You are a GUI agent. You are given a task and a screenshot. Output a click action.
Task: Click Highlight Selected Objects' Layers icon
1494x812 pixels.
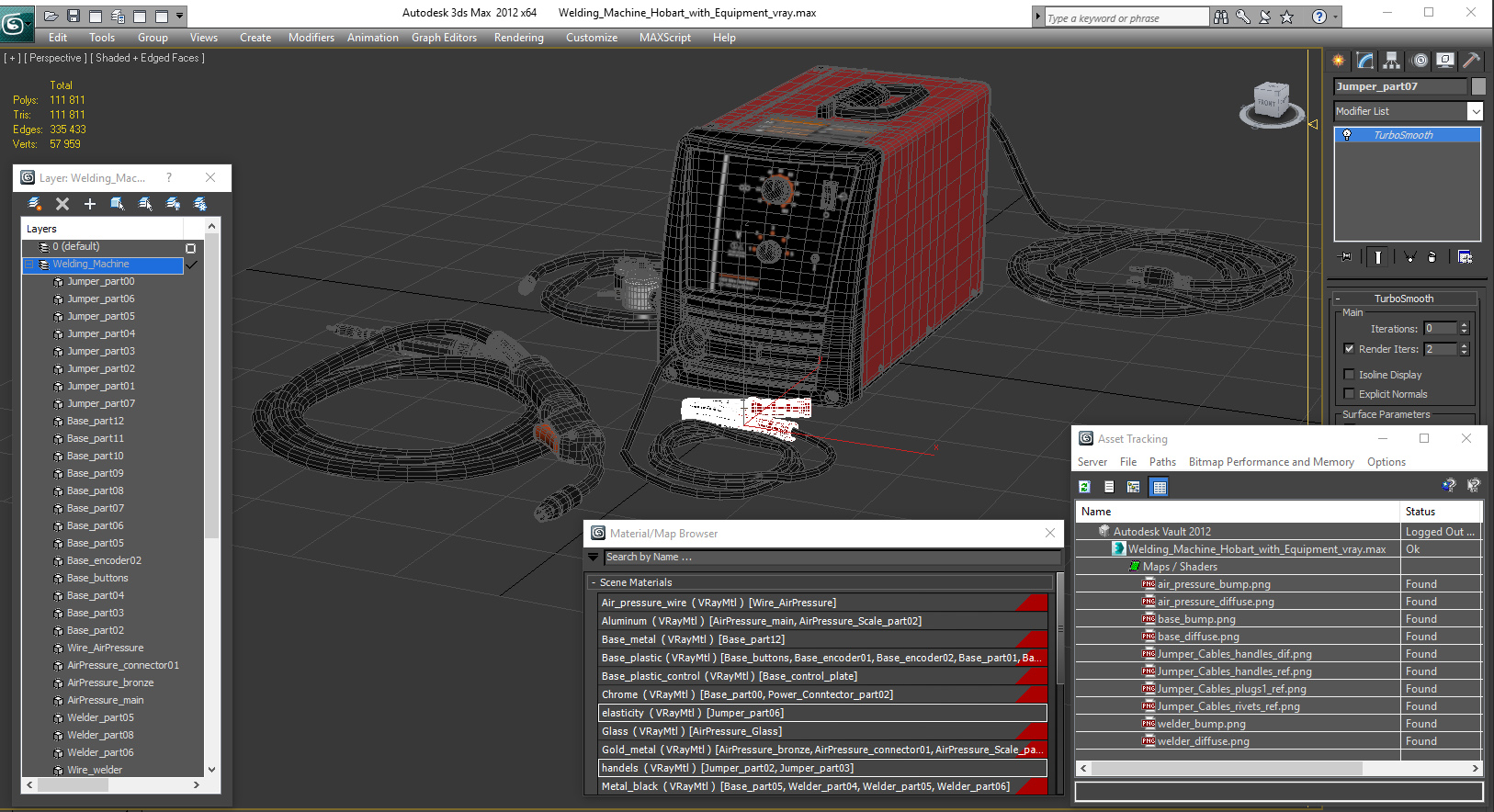145,204
